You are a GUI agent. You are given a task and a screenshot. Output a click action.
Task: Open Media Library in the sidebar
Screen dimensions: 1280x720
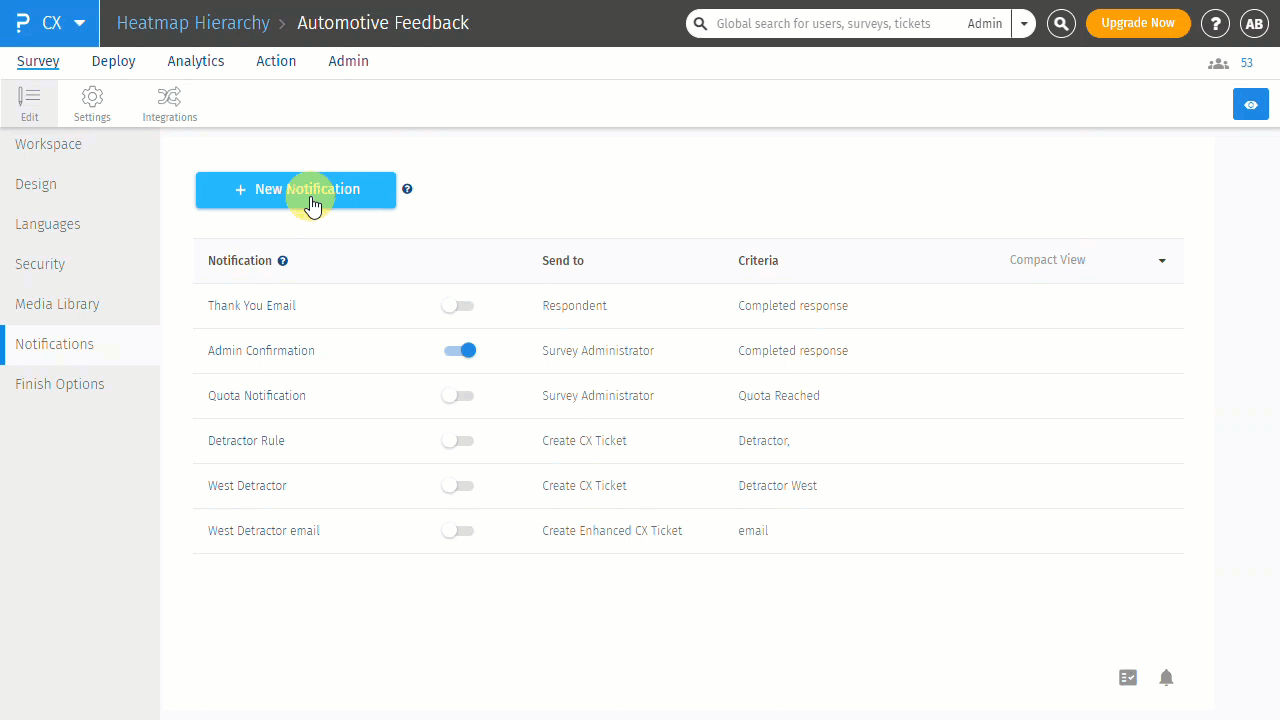tap(57, 304)
